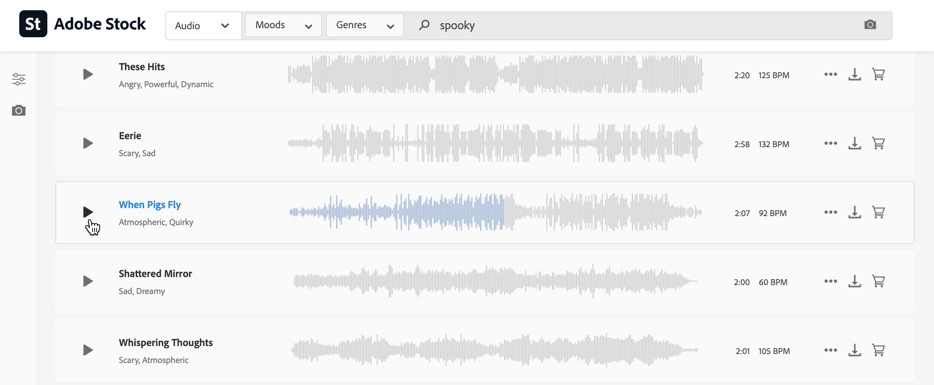The height and width of the screenshot is (385, 934).
Task: Expand the Audio asset type dropdown
Action: 203,26
